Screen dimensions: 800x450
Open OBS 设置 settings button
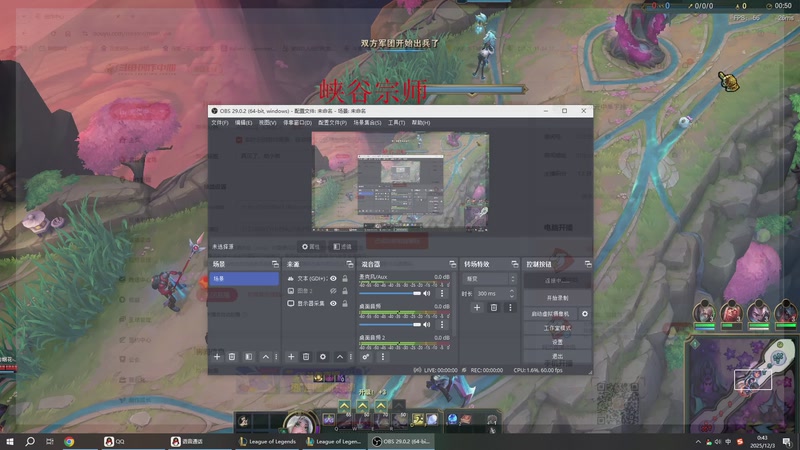coord(557,342)
